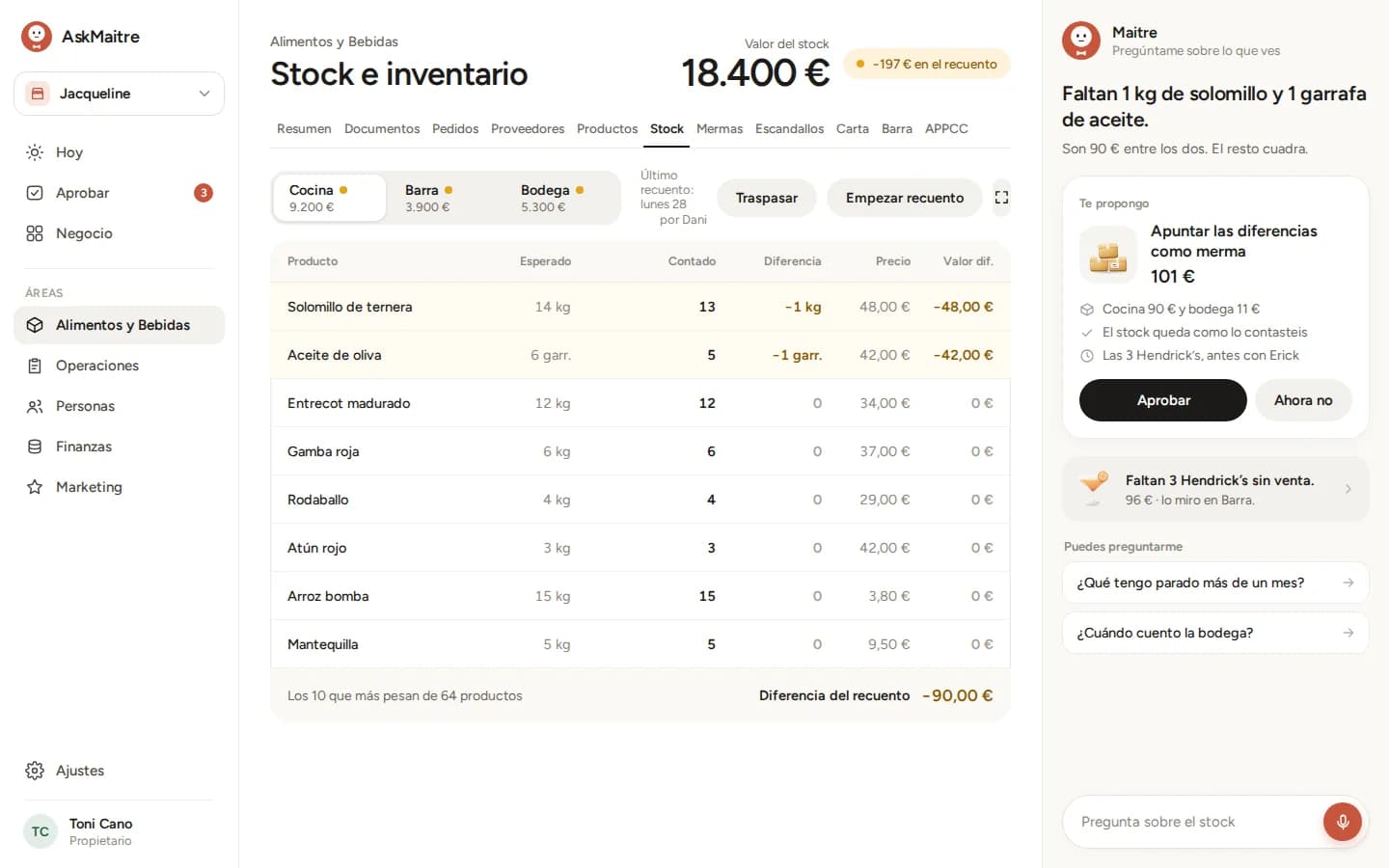
Task: Click the Alimentos y Bebidas box icon
Action: 35,325
